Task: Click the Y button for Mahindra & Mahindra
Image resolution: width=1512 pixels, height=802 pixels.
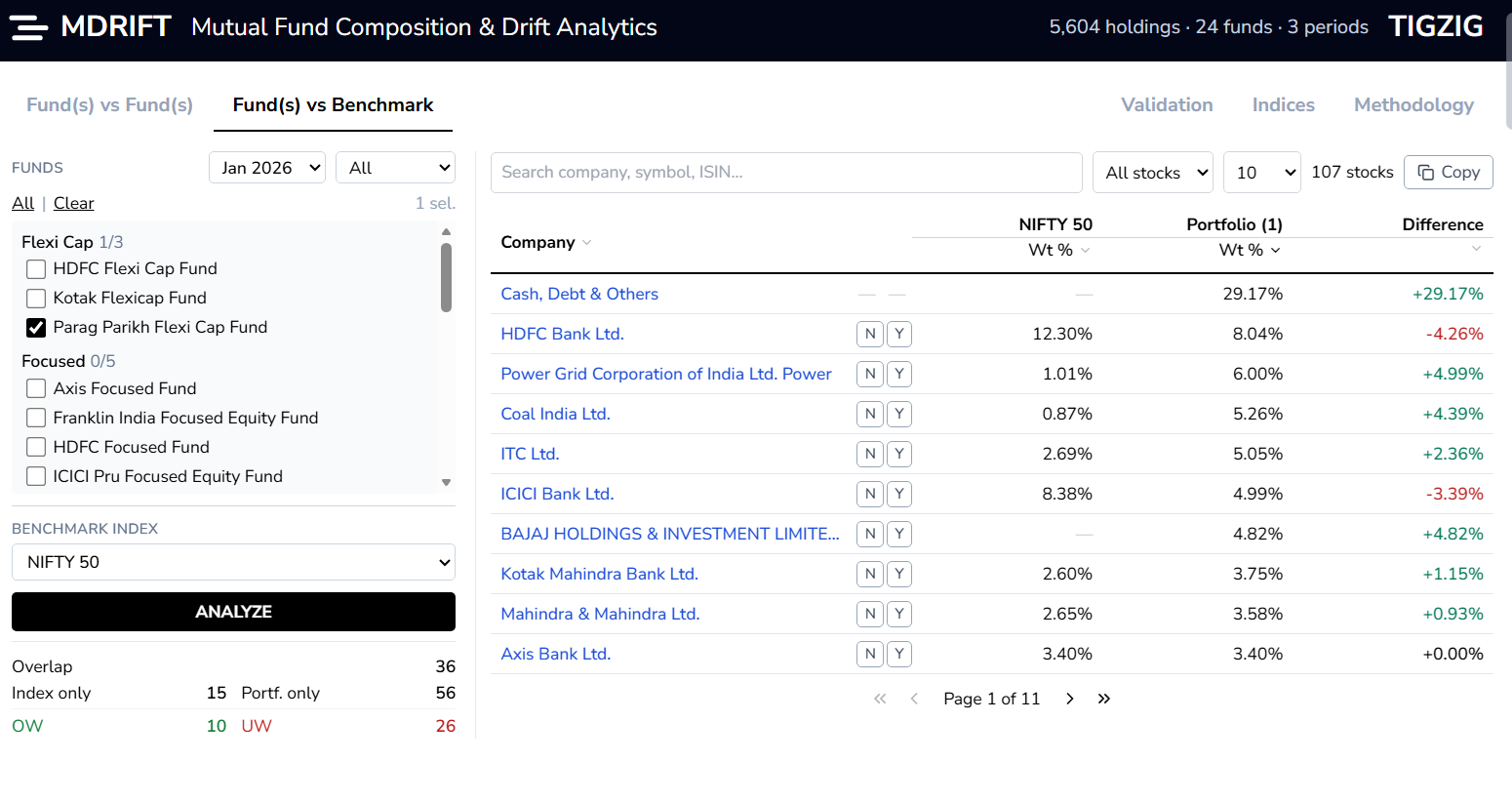Action: [x=899, y=614]
